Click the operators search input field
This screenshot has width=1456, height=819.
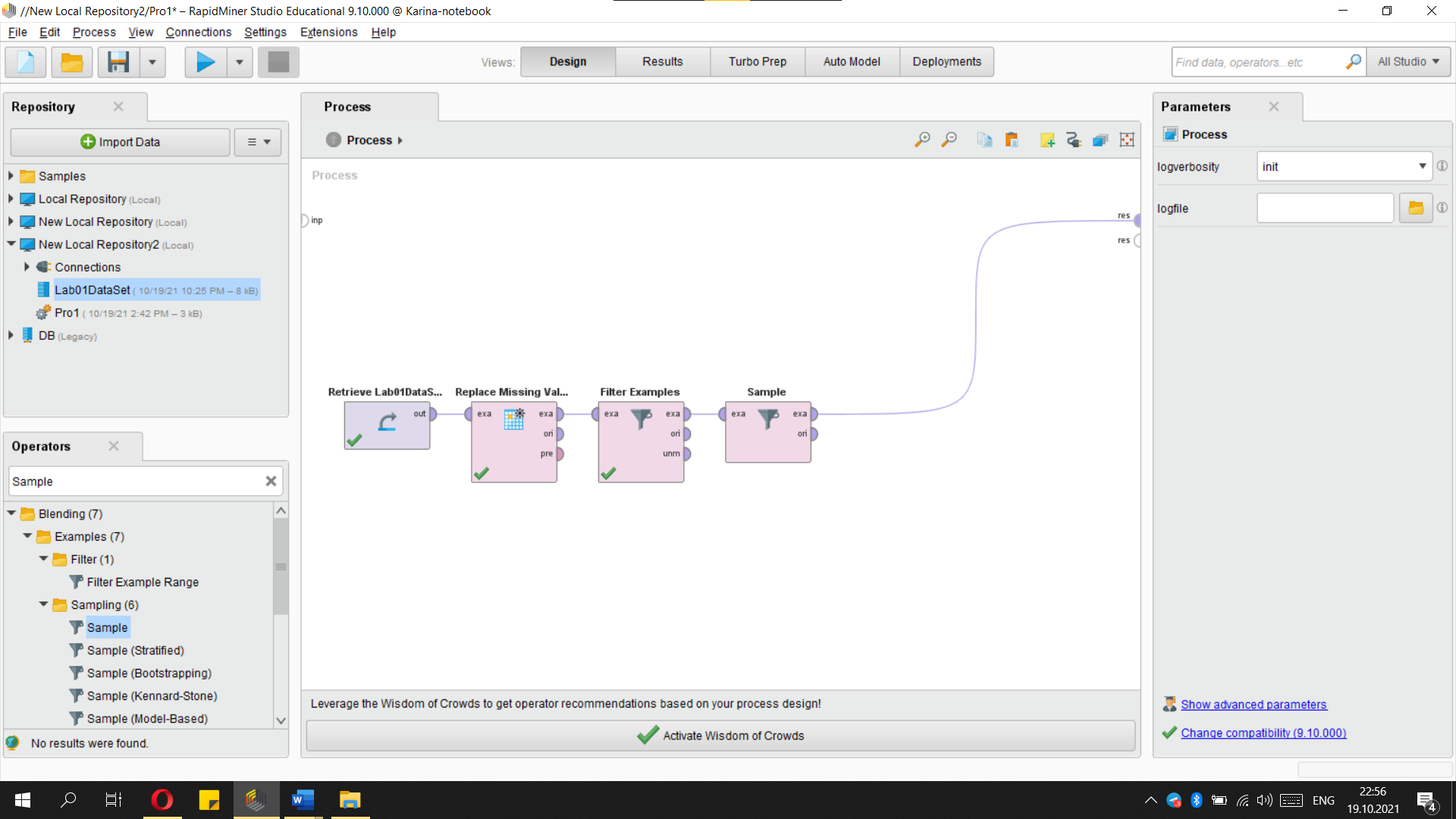(x=135, y=481)
